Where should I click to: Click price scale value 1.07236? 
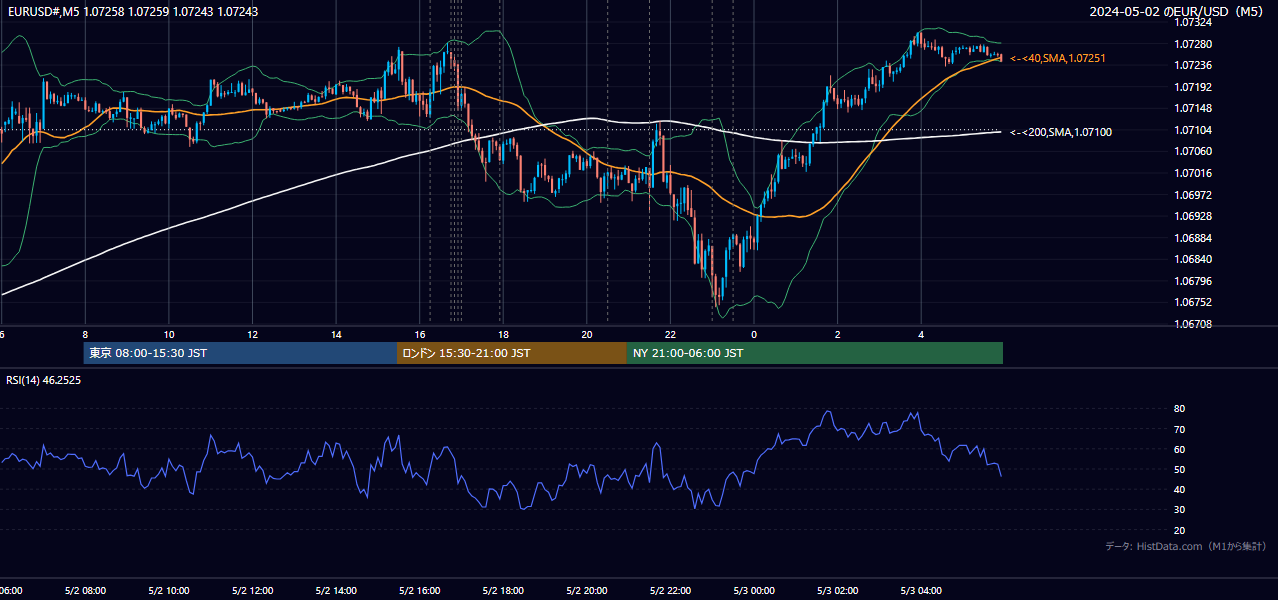(1194, 66)
